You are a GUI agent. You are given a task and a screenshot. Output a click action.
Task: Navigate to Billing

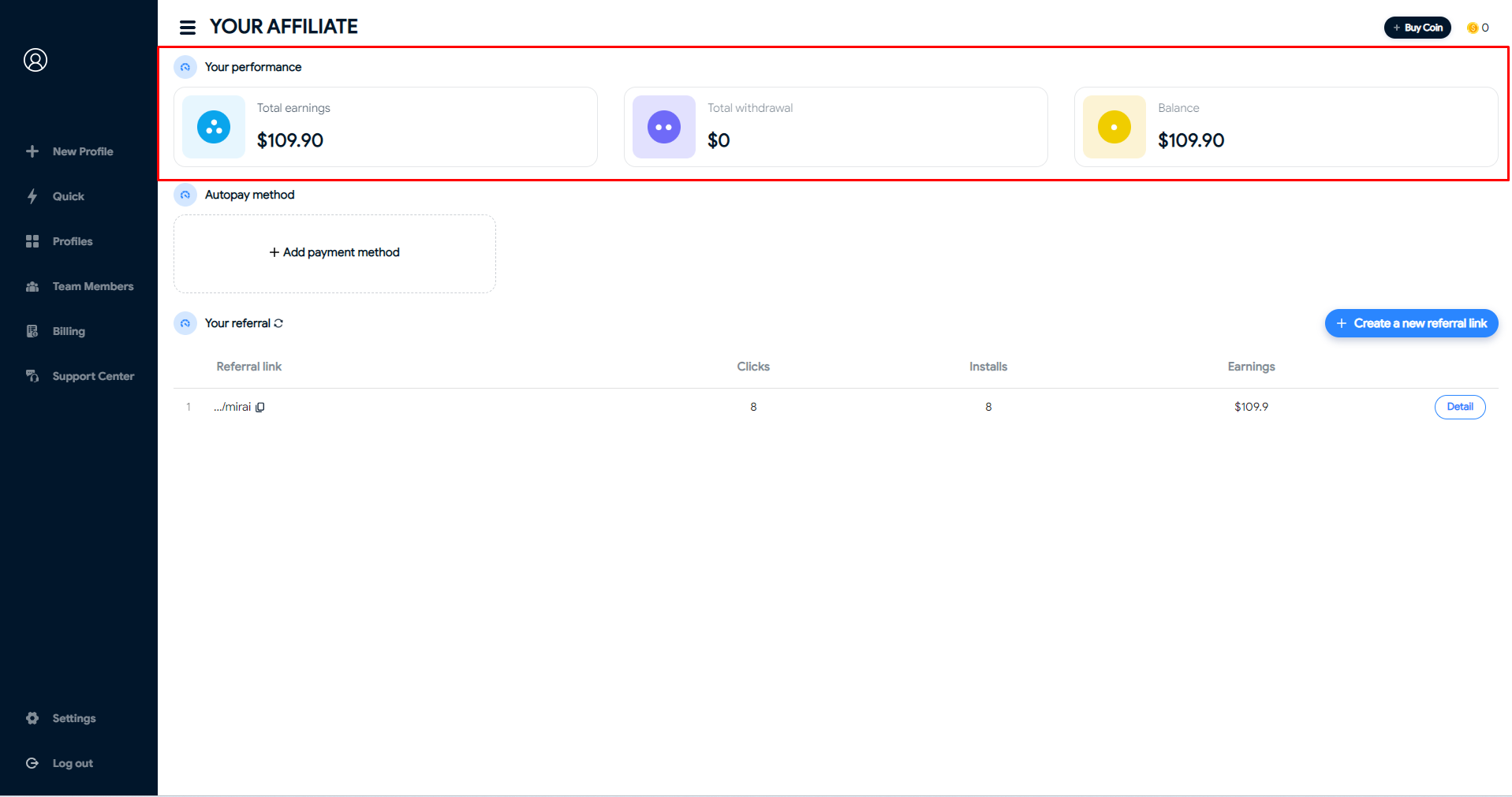tap(69, 331)
